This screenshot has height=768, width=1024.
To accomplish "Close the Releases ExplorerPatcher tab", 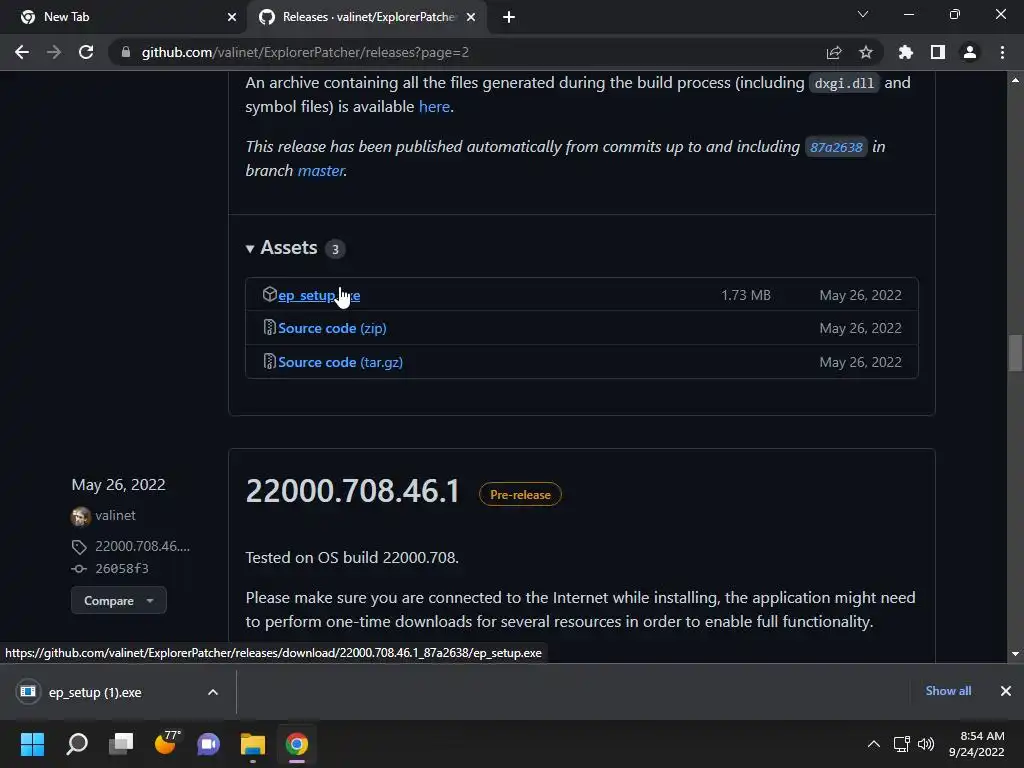I will 471,17.
